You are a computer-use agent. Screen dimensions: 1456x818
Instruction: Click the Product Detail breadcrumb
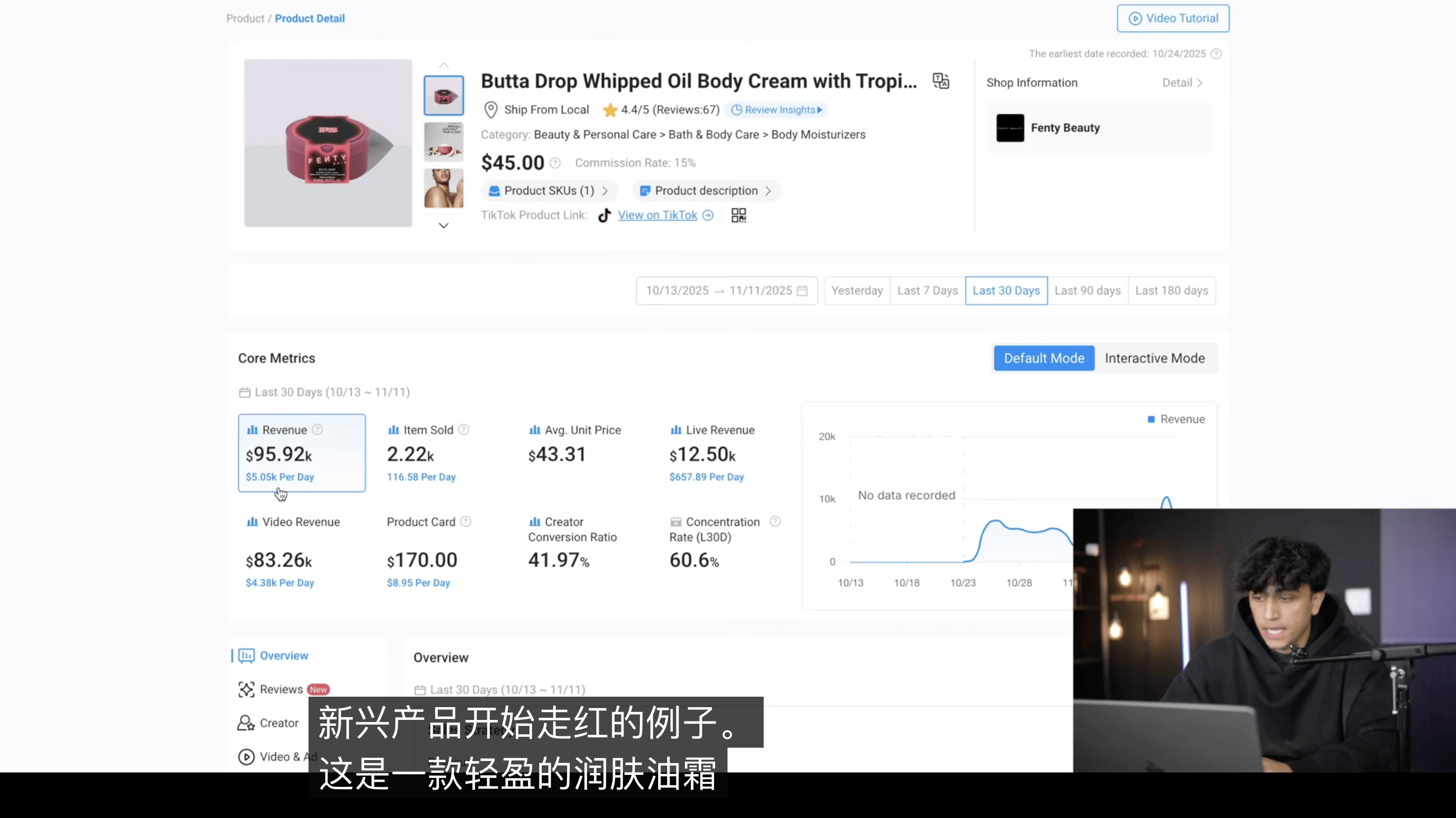point(310,19)
